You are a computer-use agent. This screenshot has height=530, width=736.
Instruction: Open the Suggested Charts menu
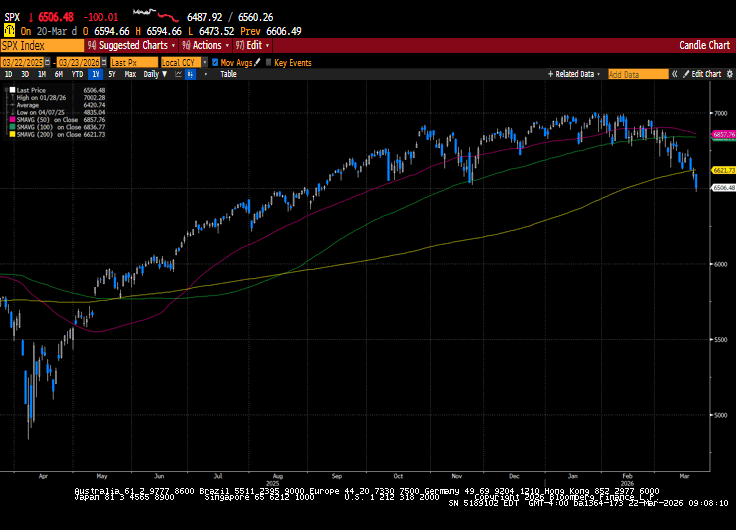(132, 45)
